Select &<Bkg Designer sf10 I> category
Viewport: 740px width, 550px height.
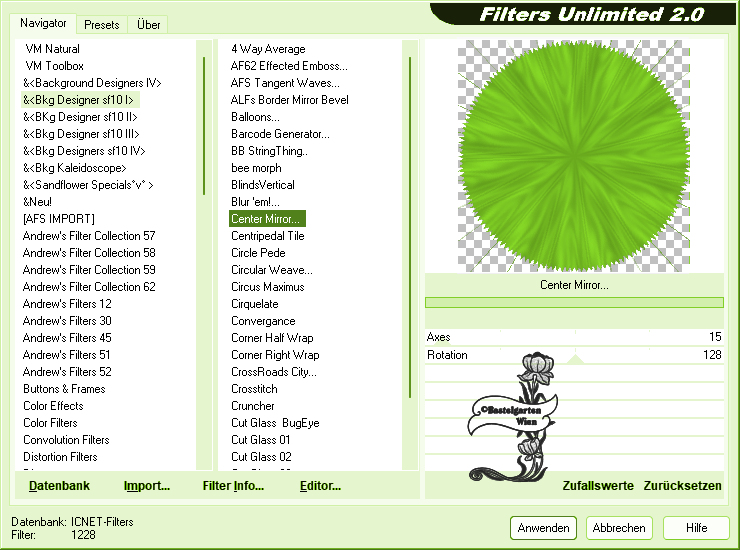(x=78, y=100)
